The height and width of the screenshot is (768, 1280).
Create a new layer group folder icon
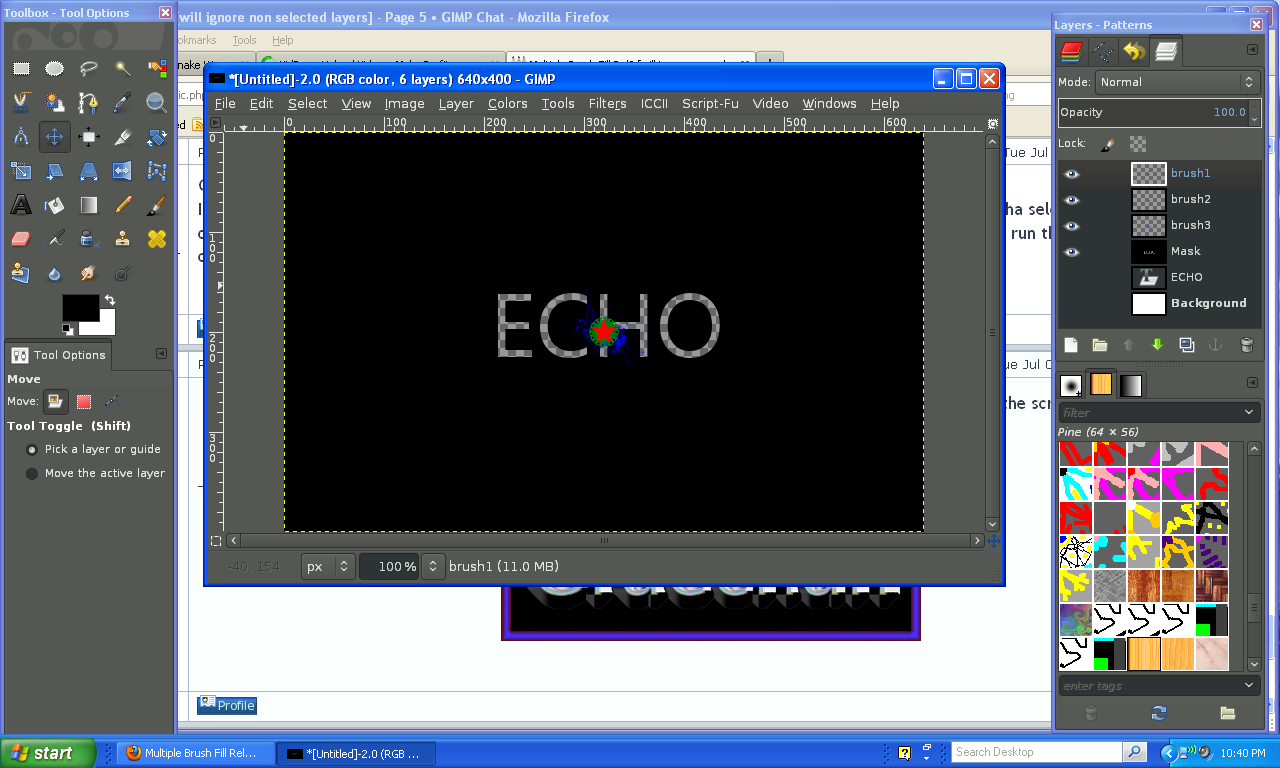click(x=1100, y=345)
